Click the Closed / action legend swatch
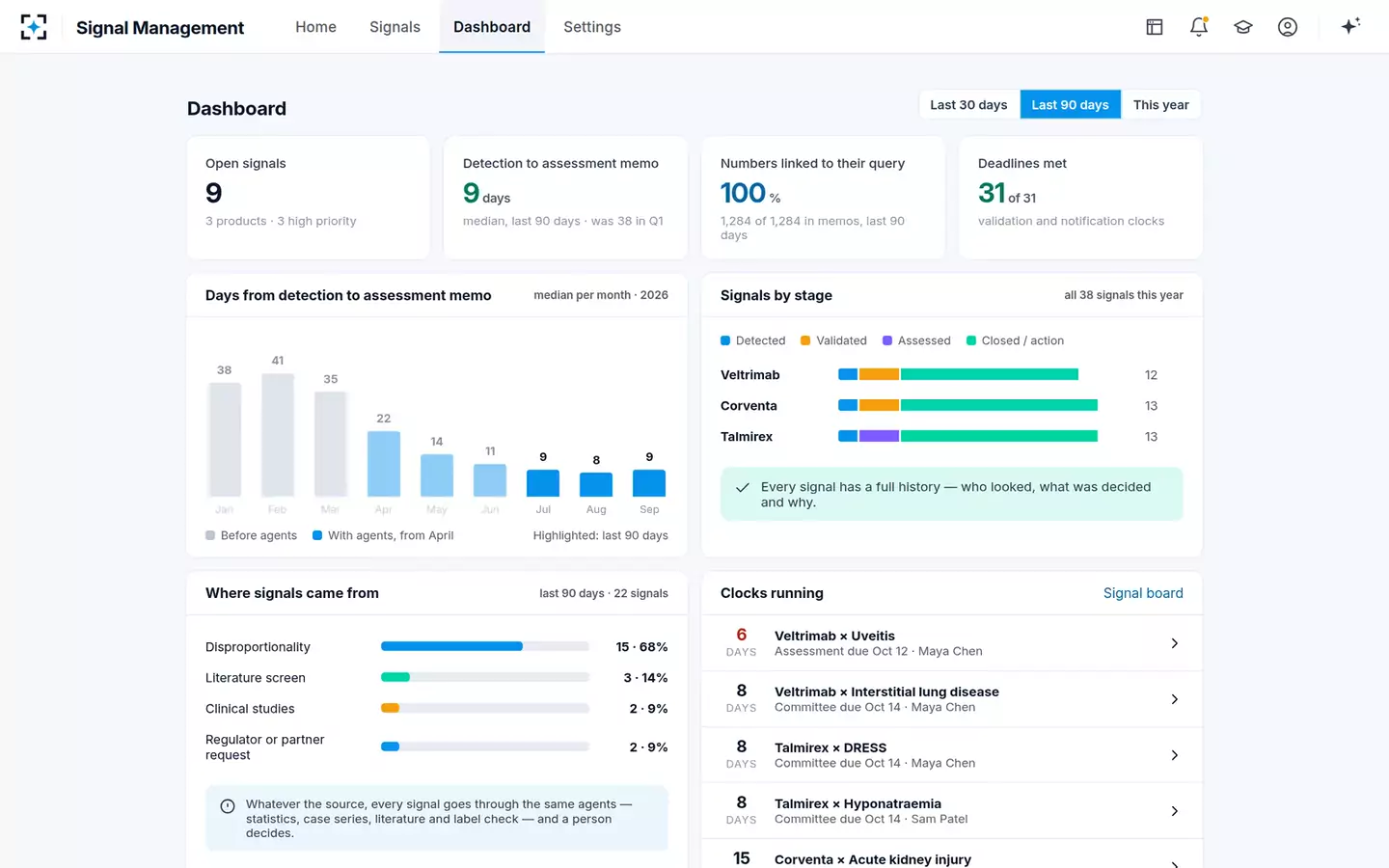This screenshot has width=1389, height=868. (971, 340)
